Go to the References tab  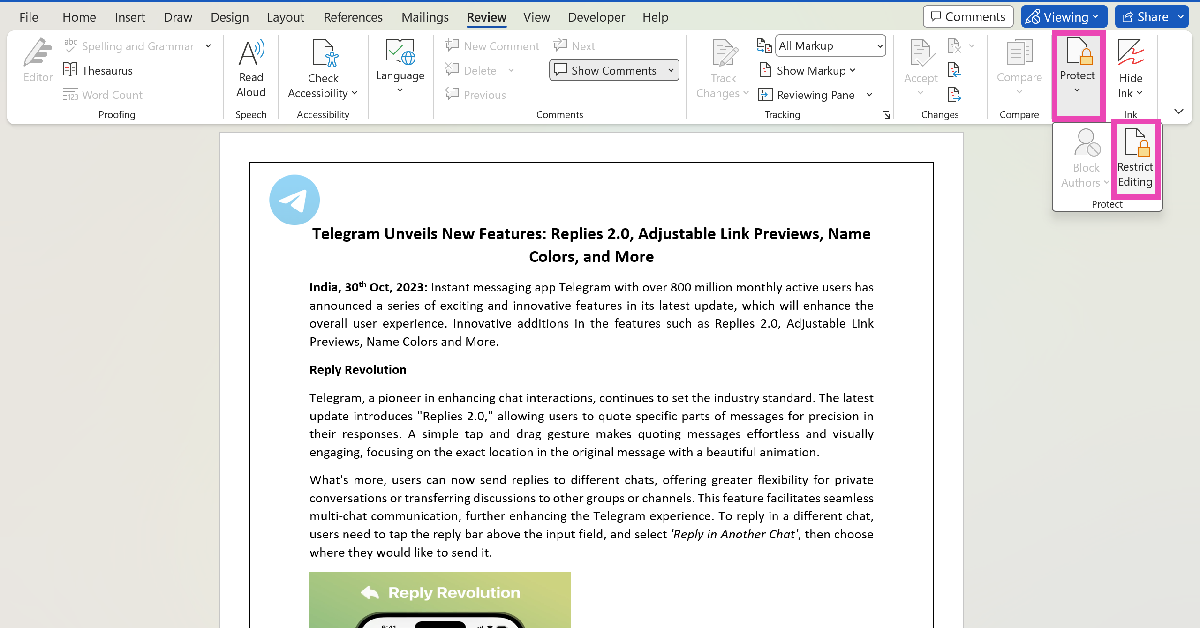354,17
